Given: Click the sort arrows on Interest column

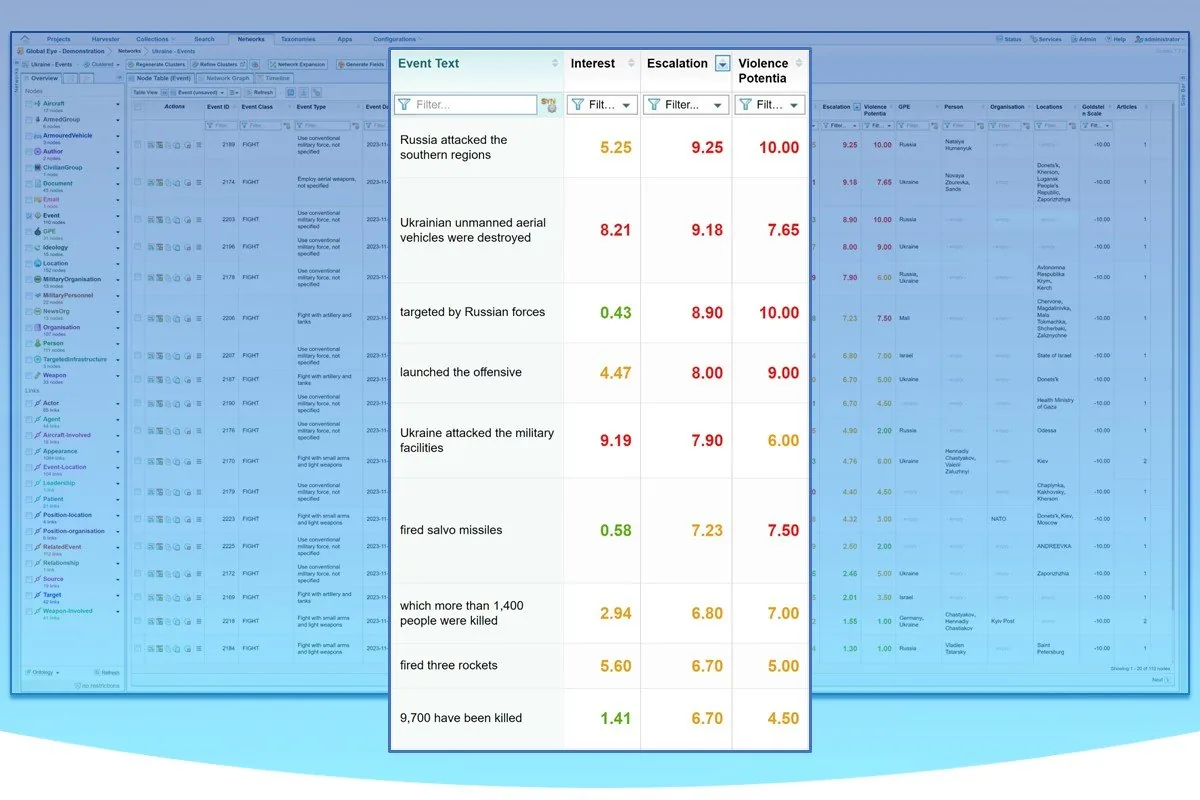Looking at the screenshot, I should (631, 63).
